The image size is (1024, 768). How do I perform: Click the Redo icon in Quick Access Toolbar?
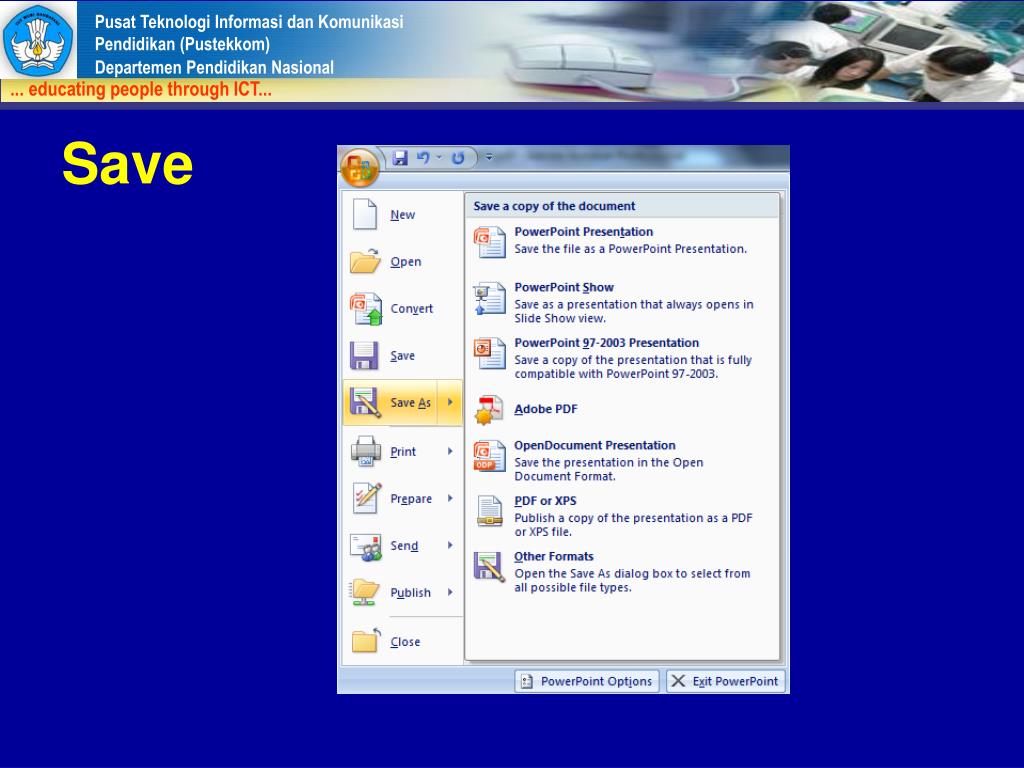(x=458, y=157)
